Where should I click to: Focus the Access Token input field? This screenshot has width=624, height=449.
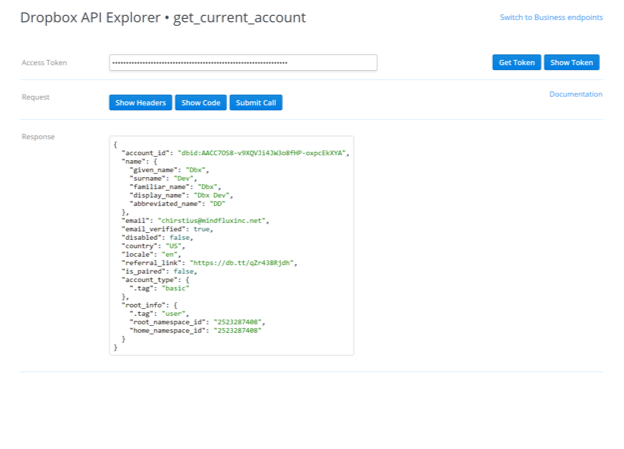coord(243,63)
